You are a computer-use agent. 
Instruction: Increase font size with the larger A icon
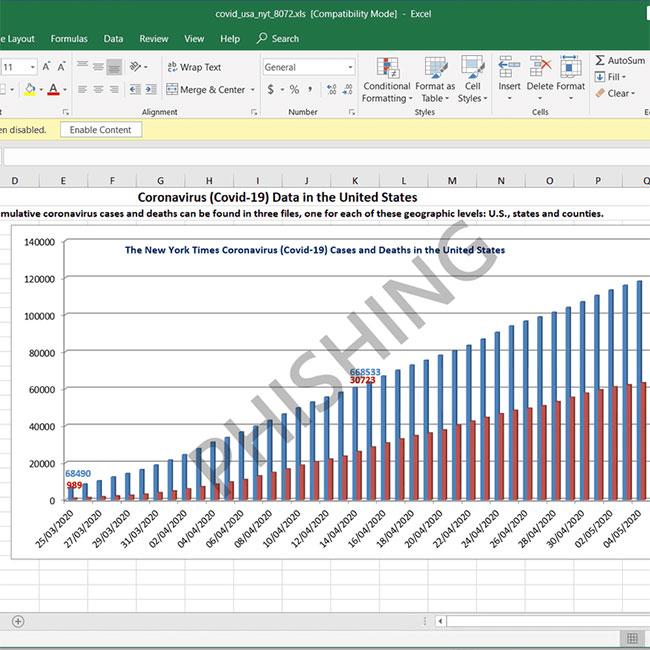pyautogui.click(x=46, y=66)
